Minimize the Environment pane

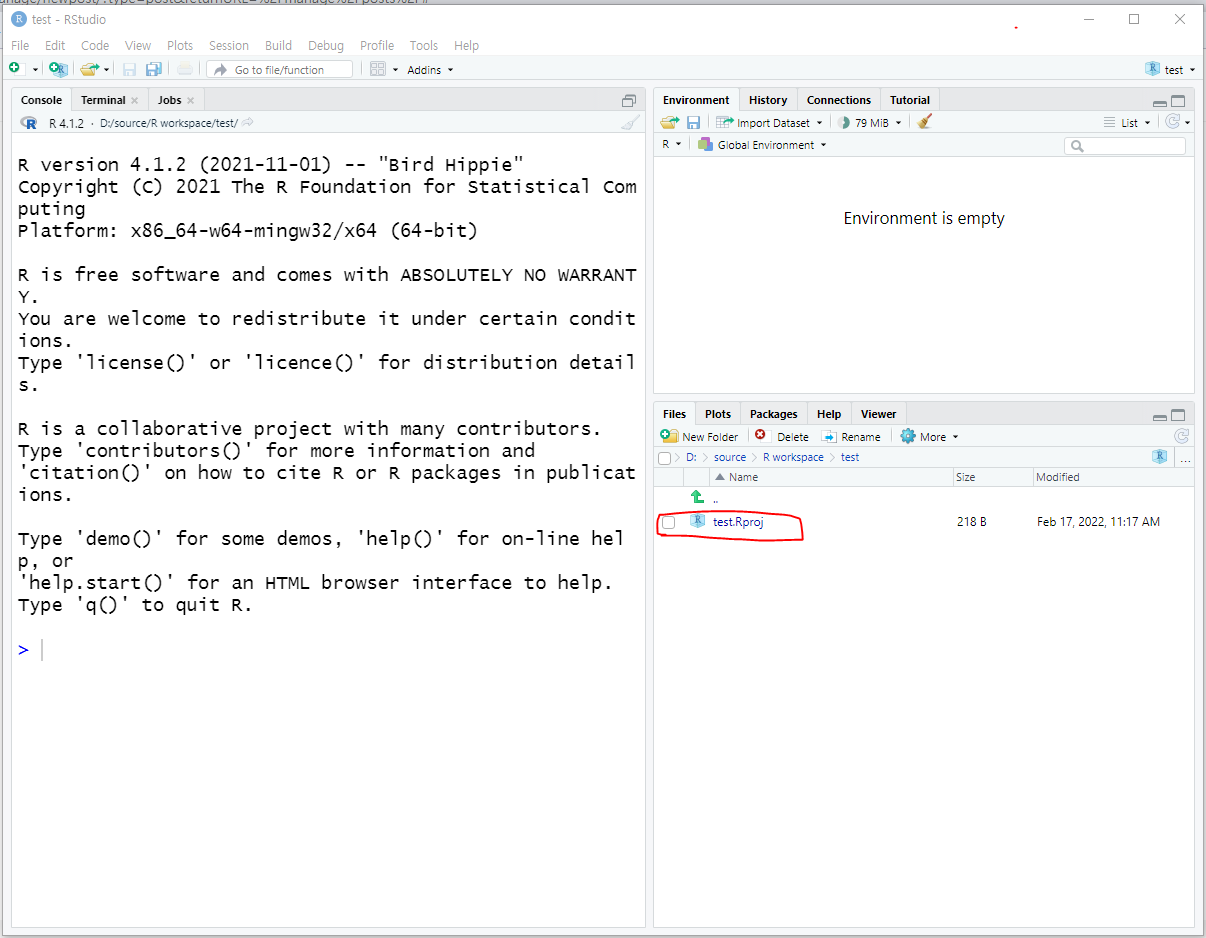(x=1159, y=103)
